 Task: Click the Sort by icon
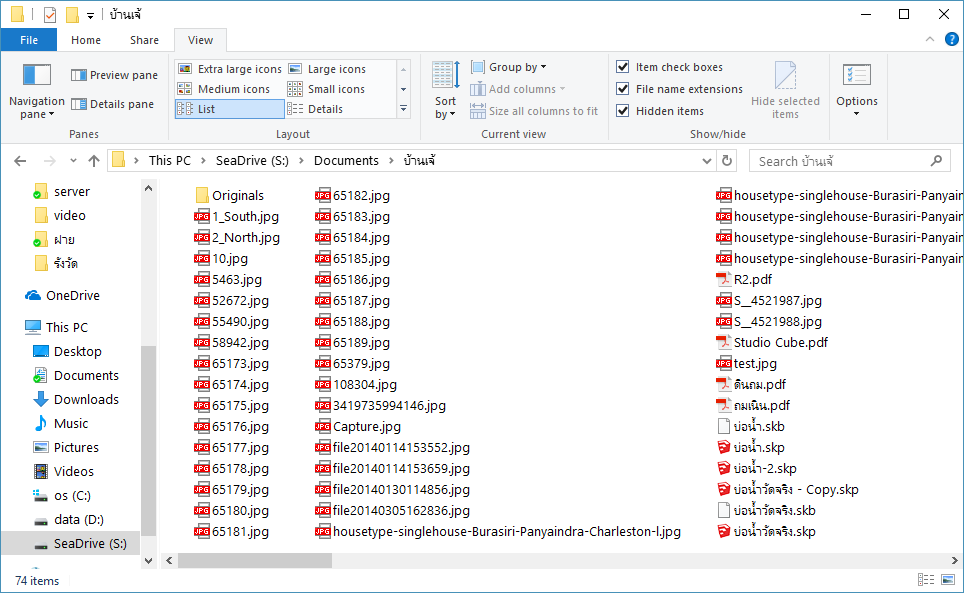click(445, 78)
